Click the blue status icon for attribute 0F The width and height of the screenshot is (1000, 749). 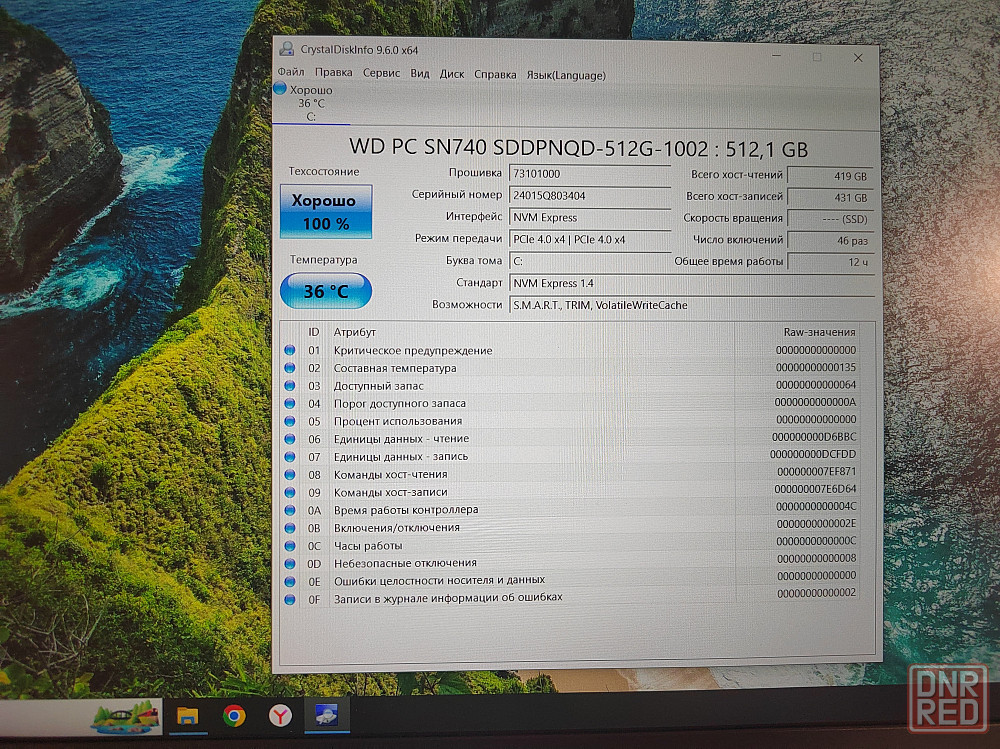click(x=290, y=600)
